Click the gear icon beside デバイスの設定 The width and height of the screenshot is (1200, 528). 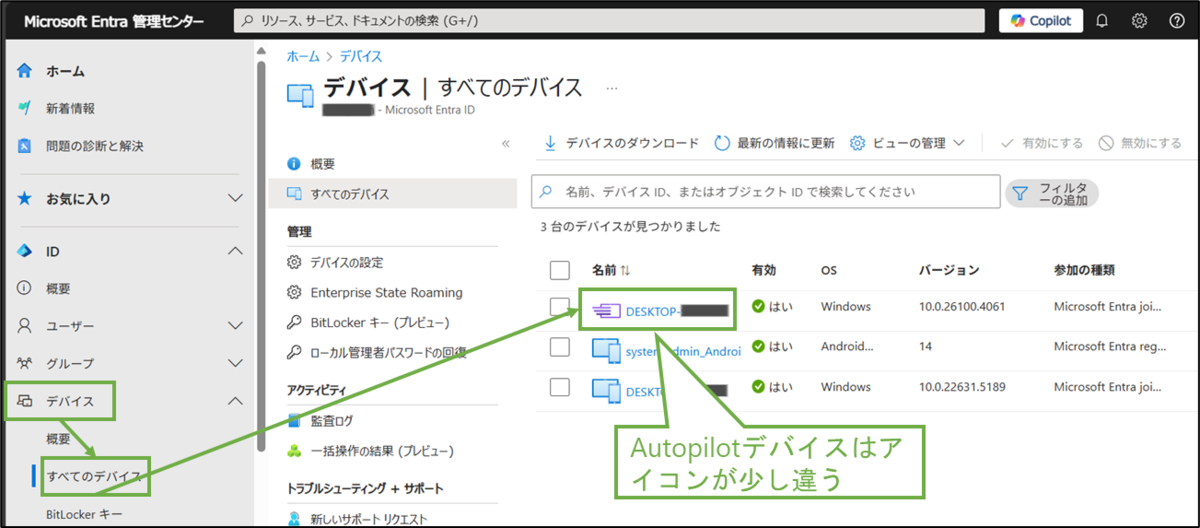click(294, 262)
